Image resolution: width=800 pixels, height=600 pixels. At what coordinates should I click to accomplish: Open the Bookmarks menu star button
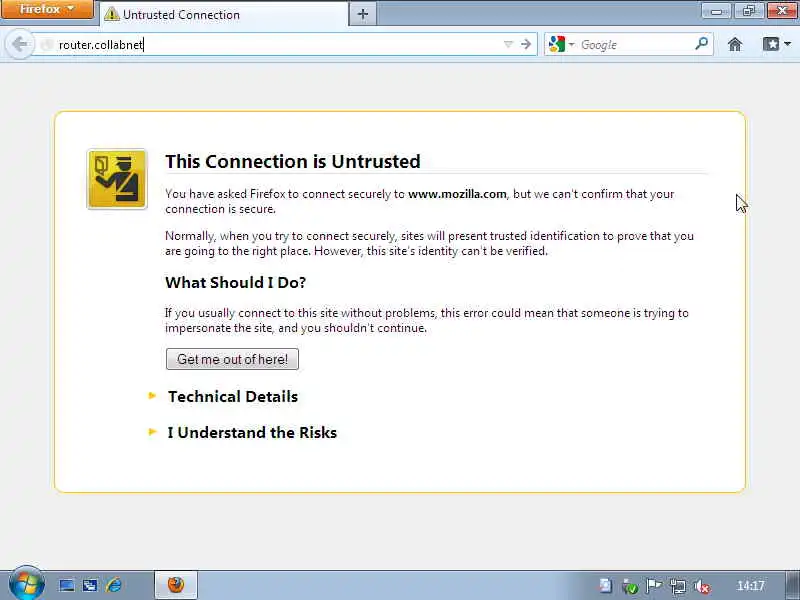tap(777, 44)
